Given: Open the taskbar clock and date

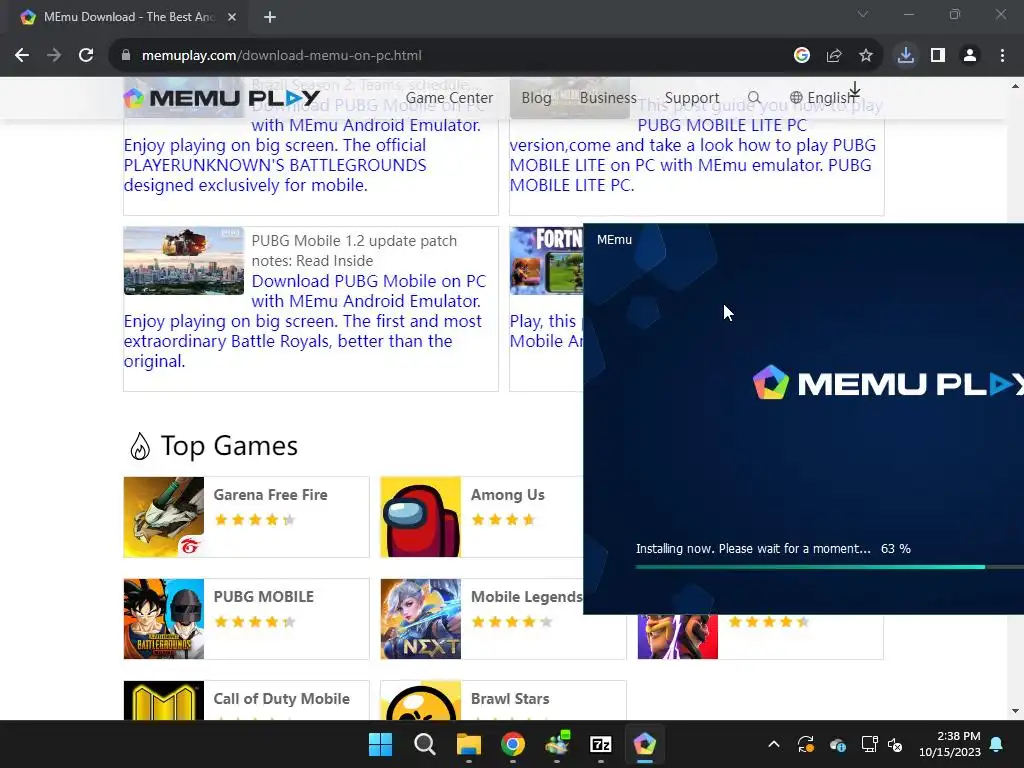Looking at the screenshot, I should click(950, 744).
